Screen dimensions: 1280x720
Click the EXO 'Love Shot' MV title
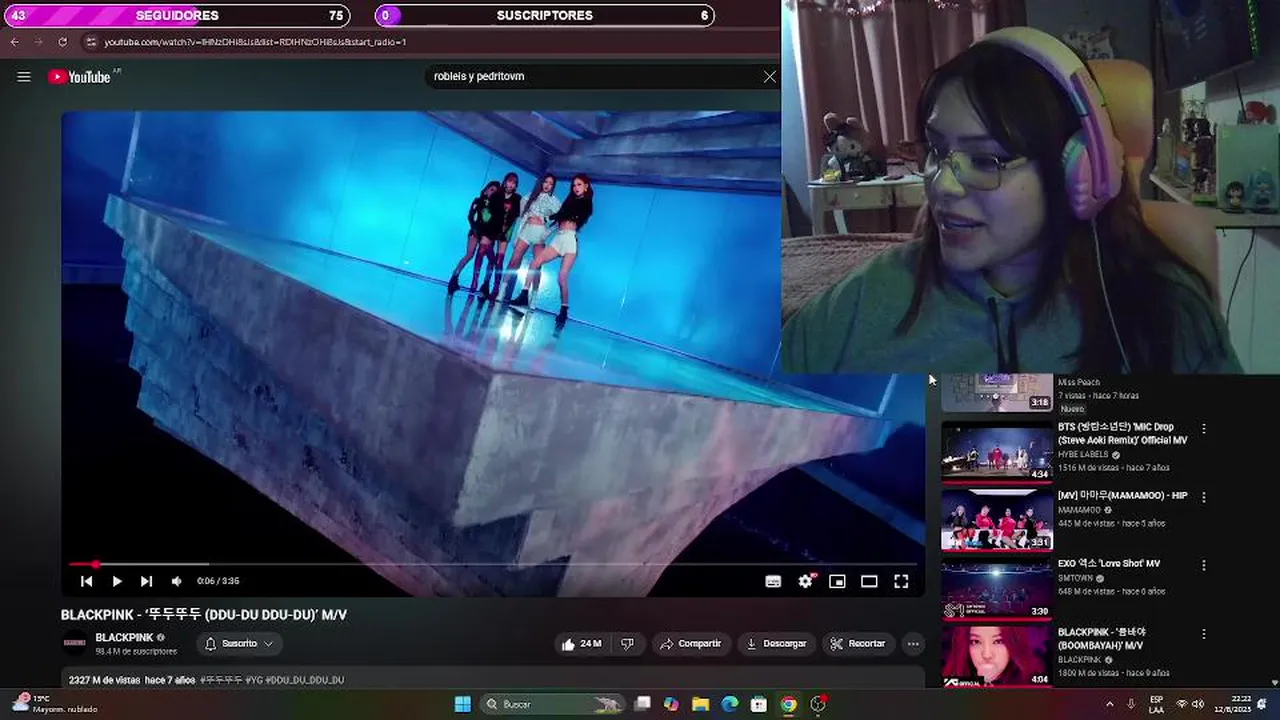1109,564
